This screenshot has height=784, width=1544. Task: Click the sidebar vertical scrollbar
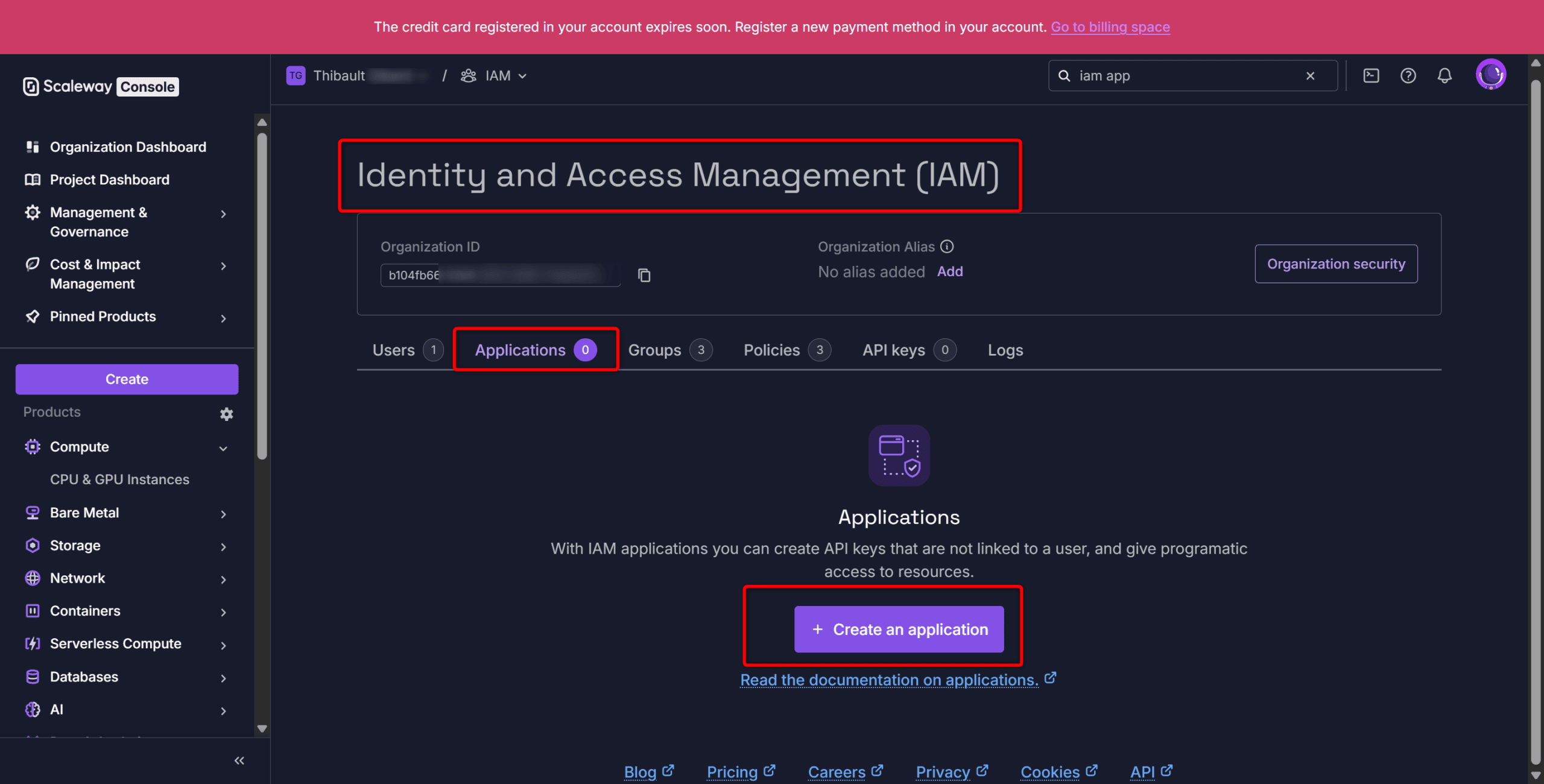click(262, 296)
